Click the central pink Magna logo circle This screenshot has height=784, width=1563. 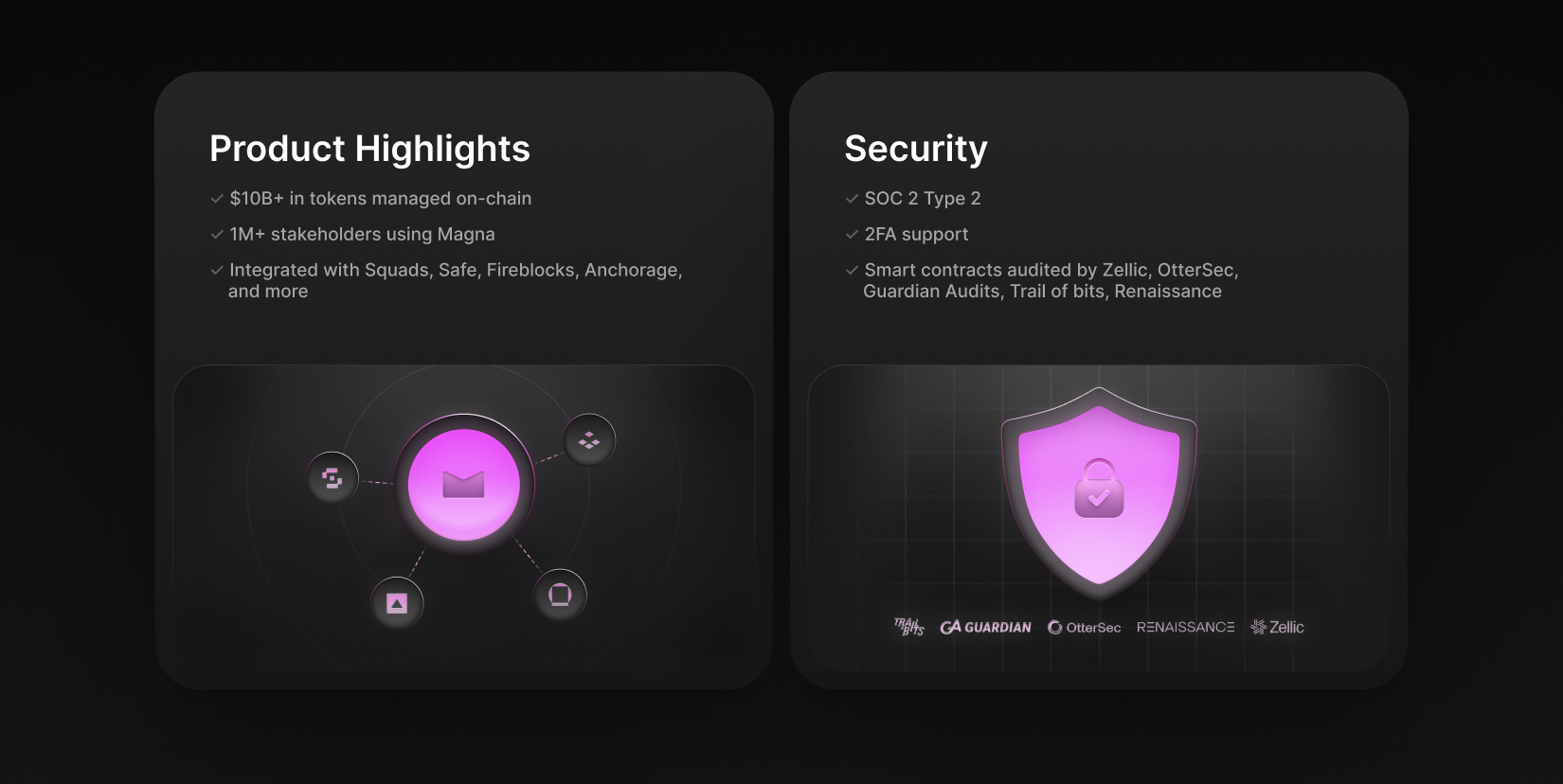point(463,485)
